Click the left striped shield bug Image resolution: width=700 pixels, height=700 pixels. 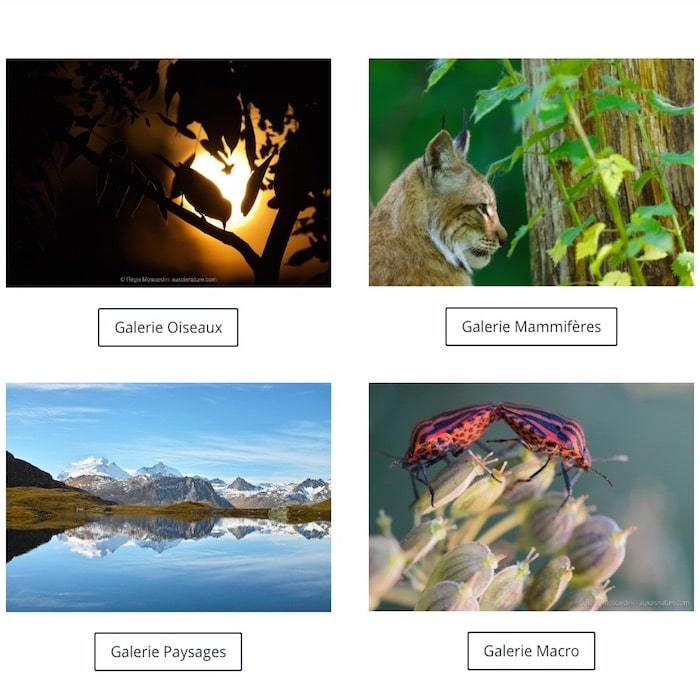pyautogui.click(x=449, y=435)
